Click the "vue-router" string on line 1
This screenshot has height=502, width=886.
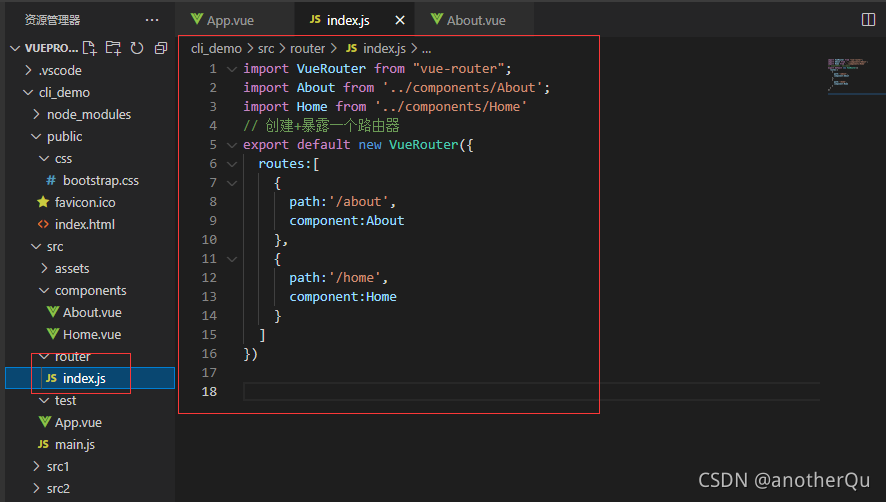pos(458,68)
